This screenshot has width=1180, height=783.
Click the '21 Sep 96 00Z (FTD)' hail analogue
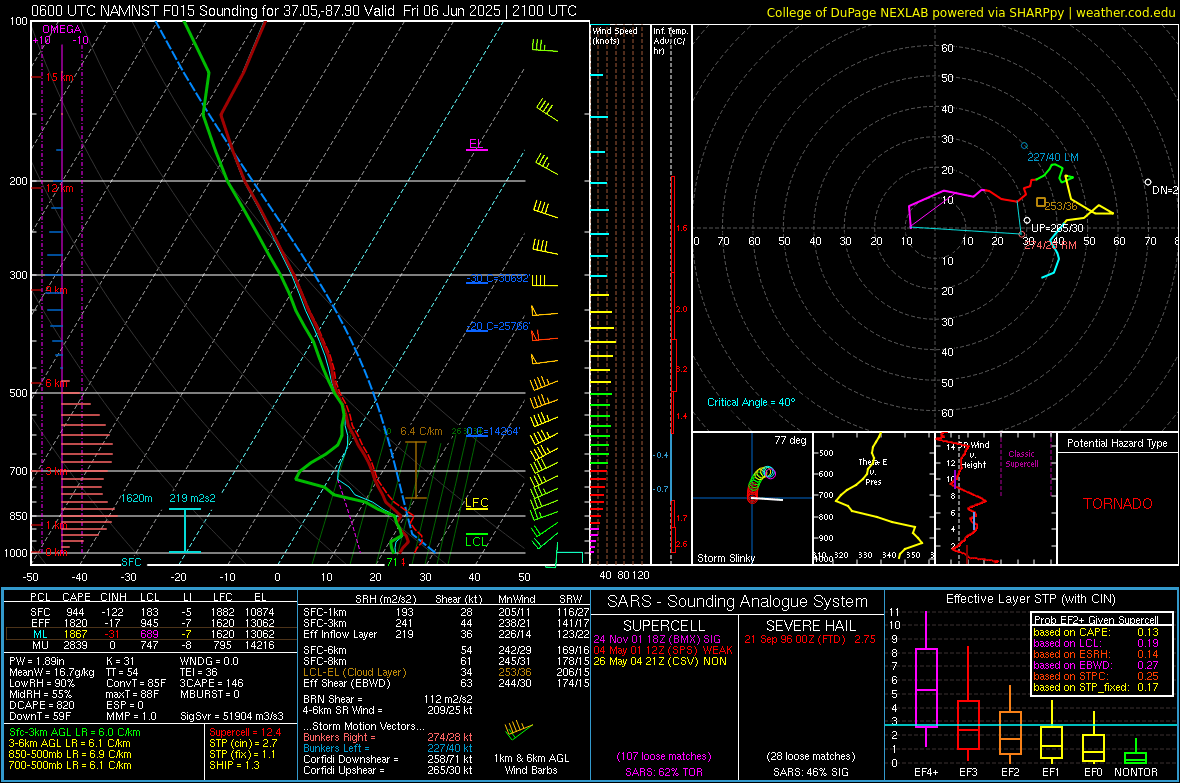pyautogui.click(x=810, y=639)
